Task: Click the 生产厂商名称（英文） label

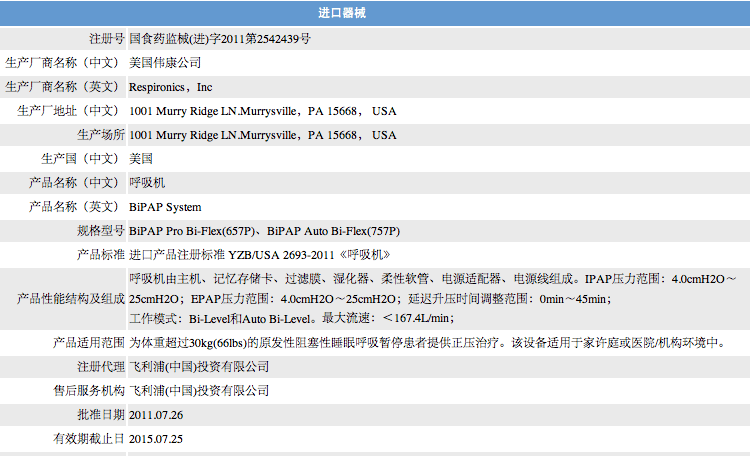Action: point(62,87)
